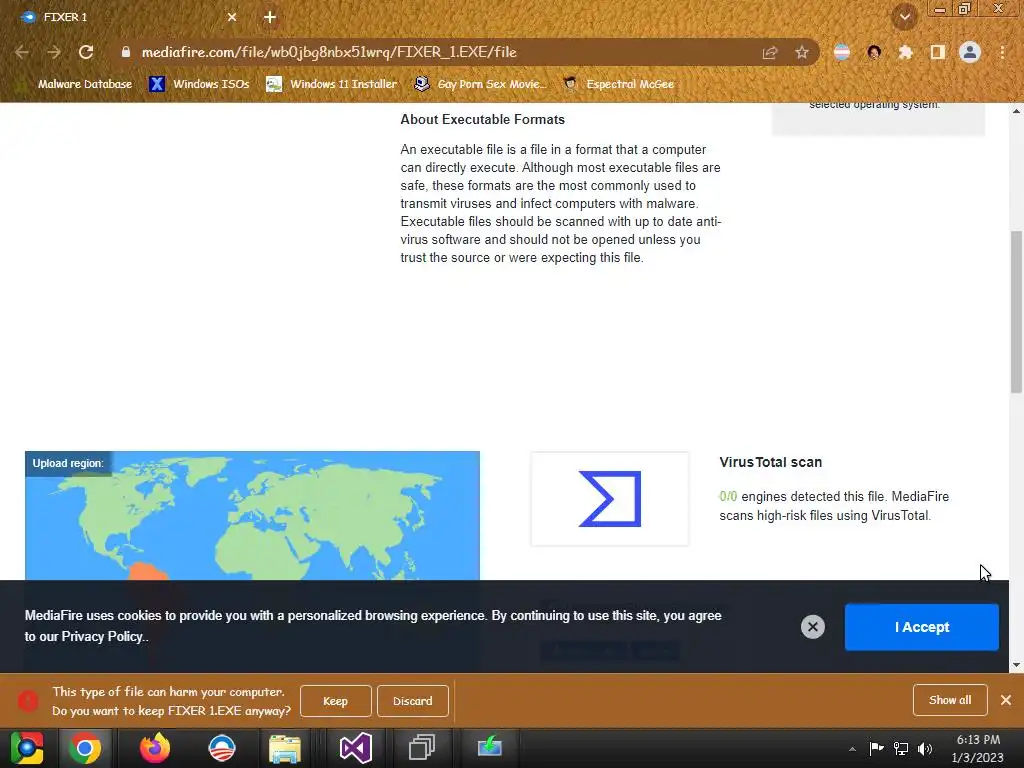Open the Windows ISOs bookmark
The image size is (1024, 768).
click(199, 84)
